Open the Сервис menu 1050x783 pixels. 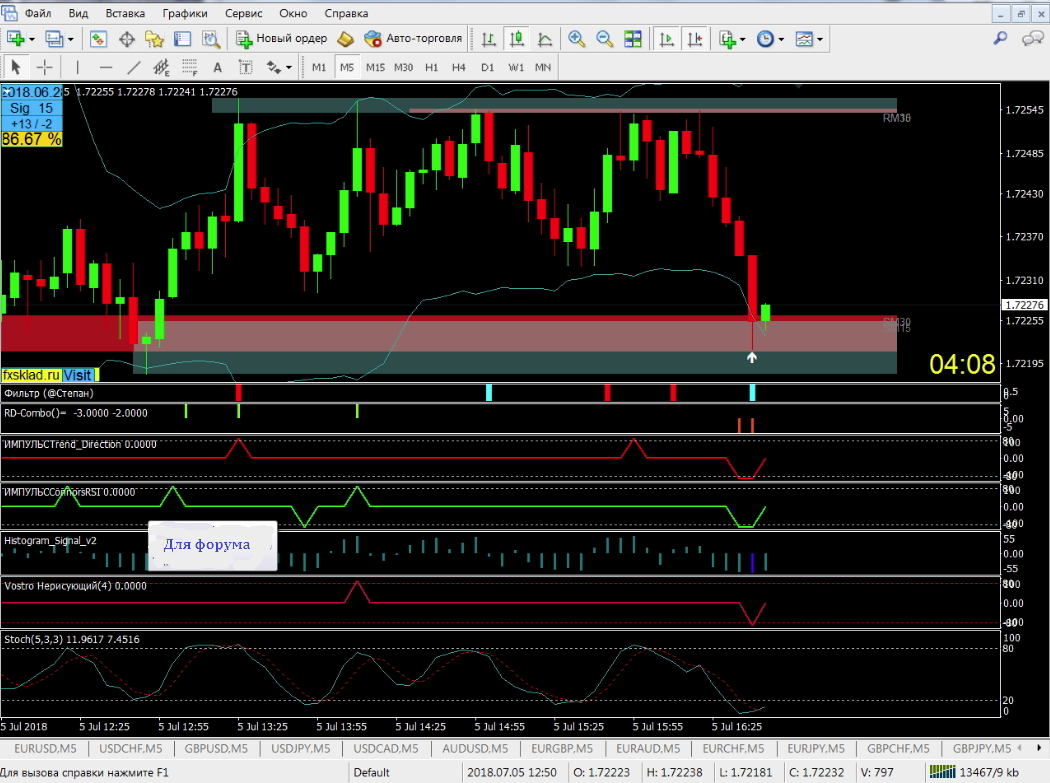[244, 13]
